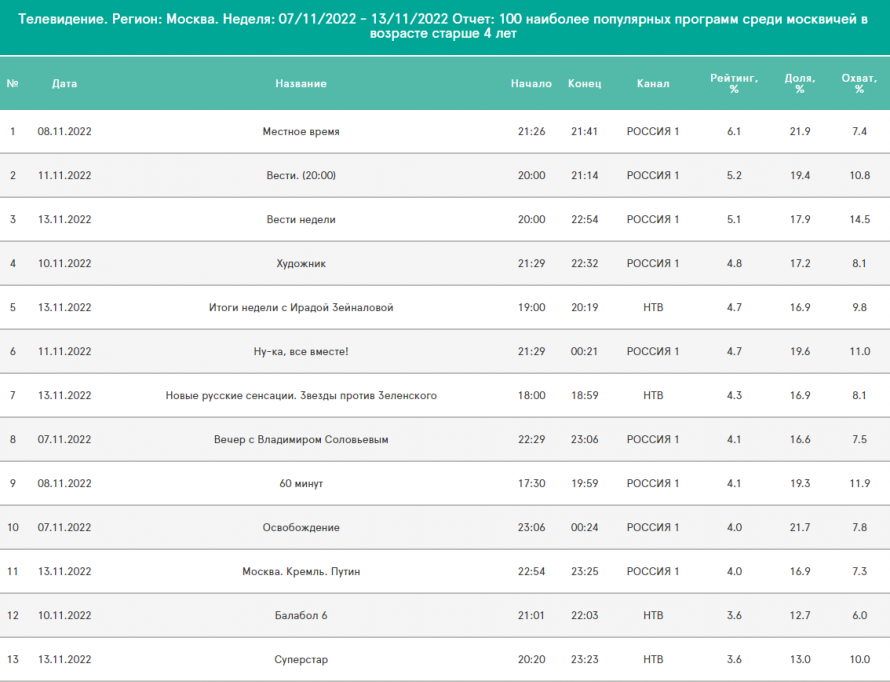Click share 16.6 in Соловьев row
This screenshot has height=682, width=890.
pos(800,439)
